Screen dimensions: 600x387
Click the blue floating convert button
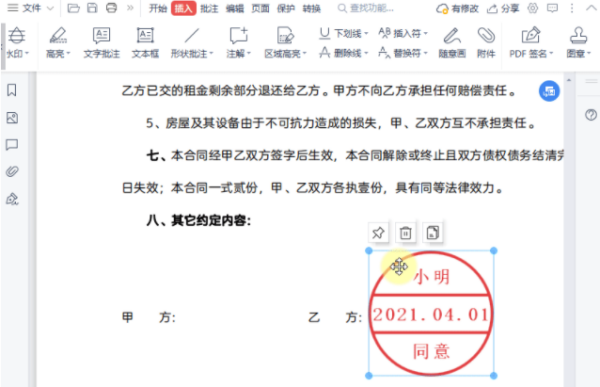[x=549, y=91]
